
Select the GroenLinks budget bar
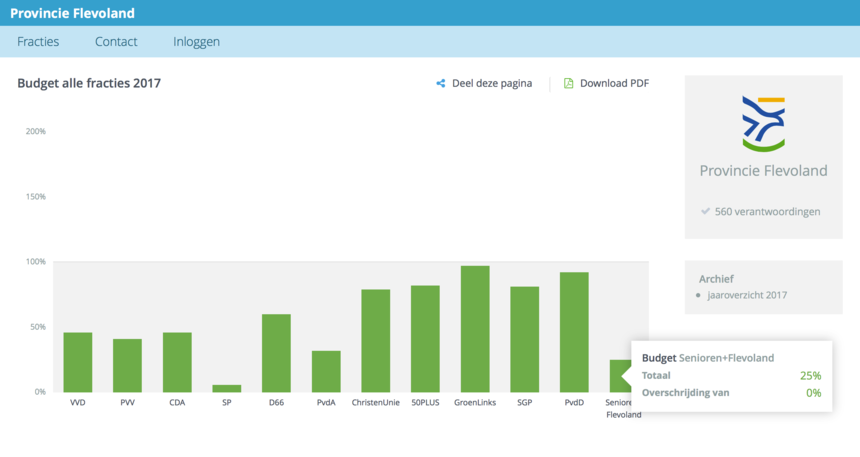(x=475, y=329)
